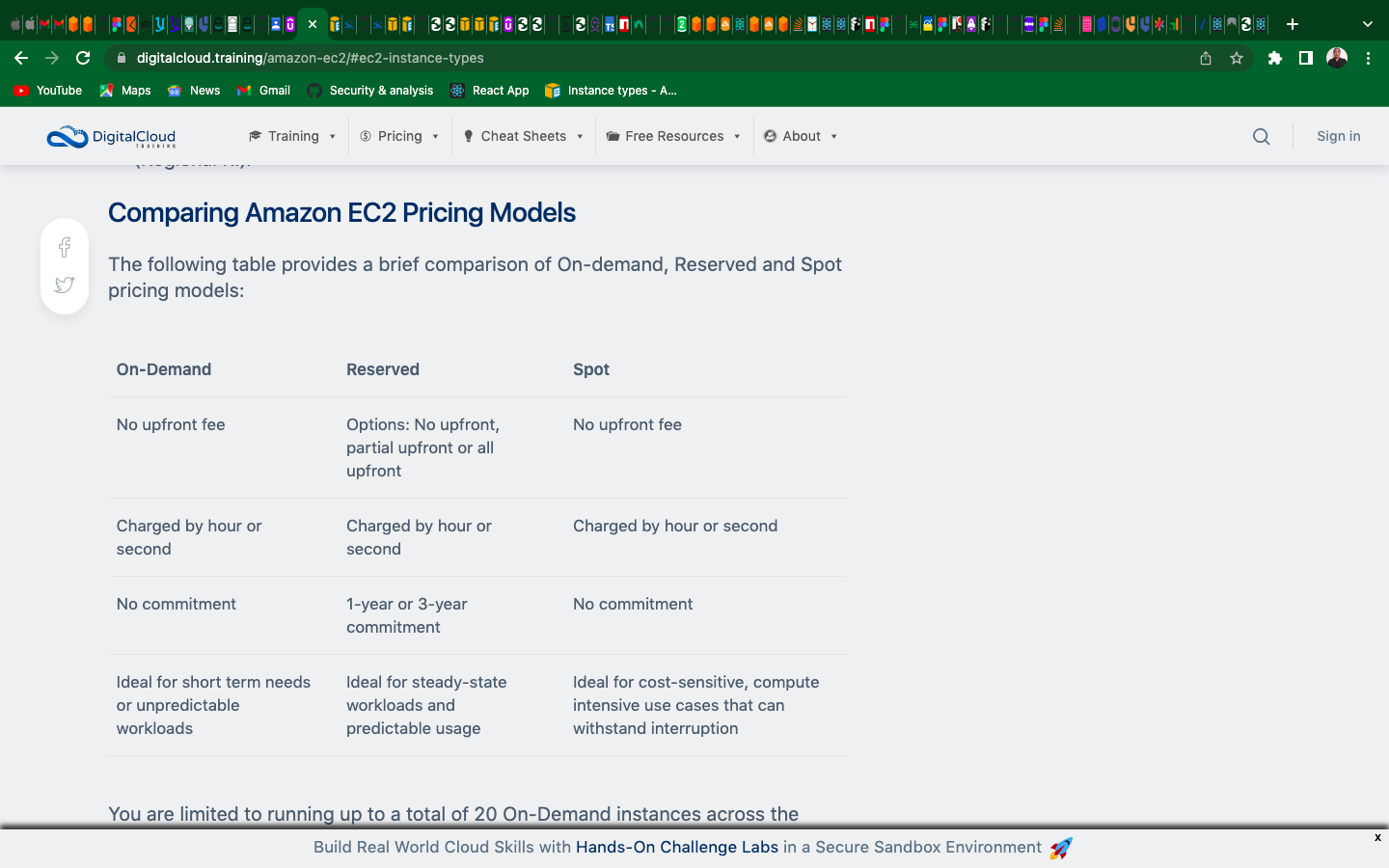Go back with the browser back arrow
The image size is (1389, 868).
21,58
